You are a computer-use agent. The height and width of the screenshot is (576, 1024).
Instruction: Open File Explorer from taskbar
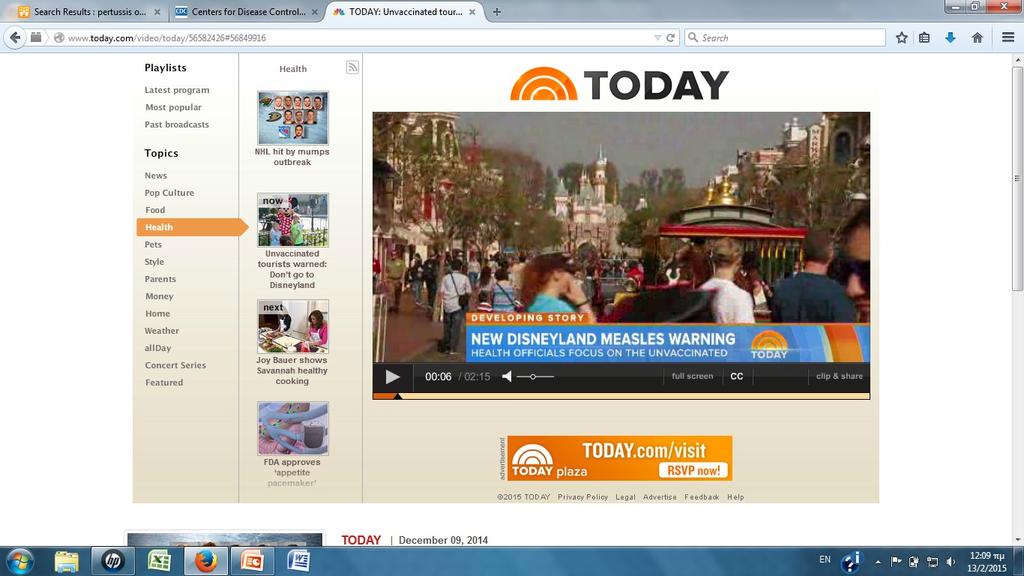[x=66, y=562]
